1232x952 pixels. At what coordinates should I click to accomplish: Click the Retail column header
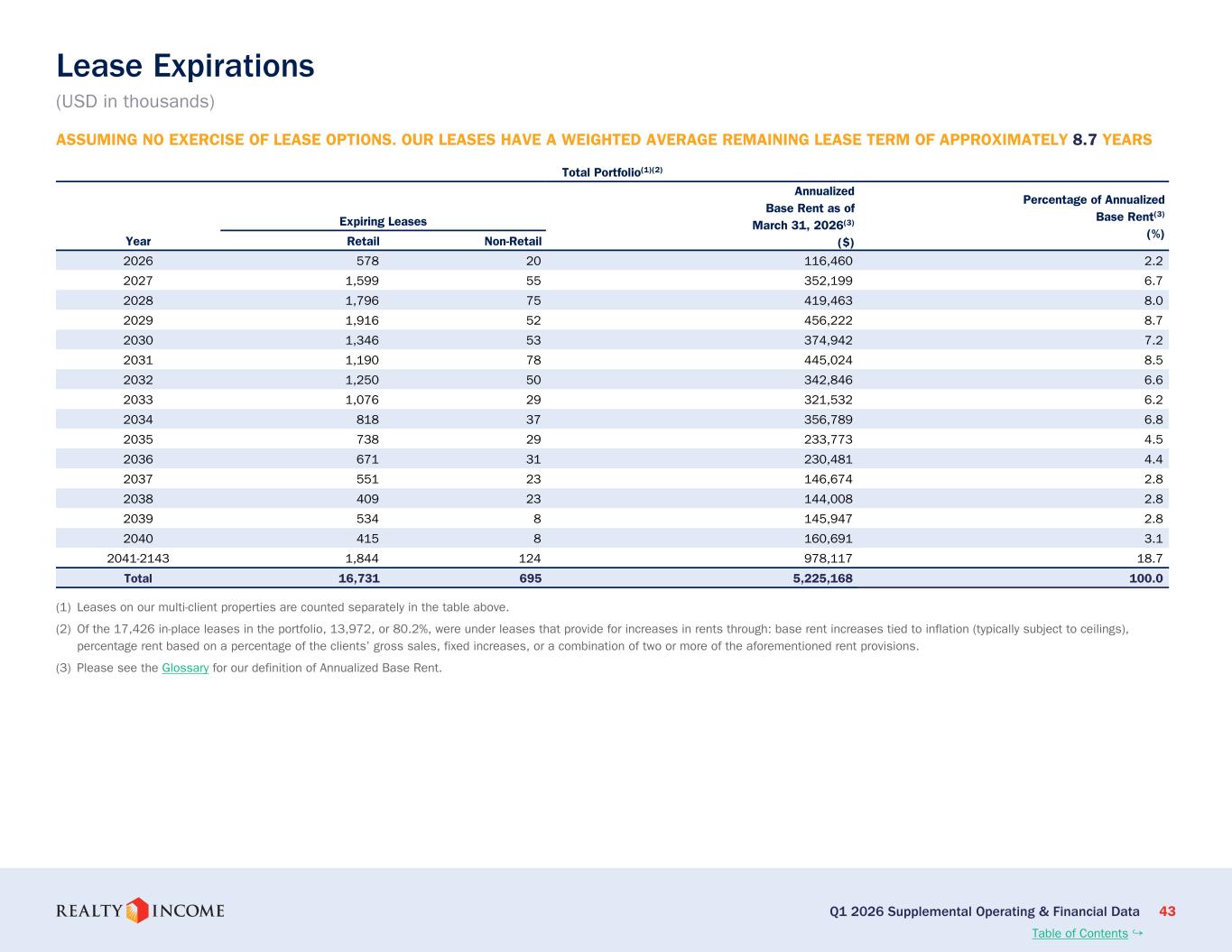tap(363, 241)
